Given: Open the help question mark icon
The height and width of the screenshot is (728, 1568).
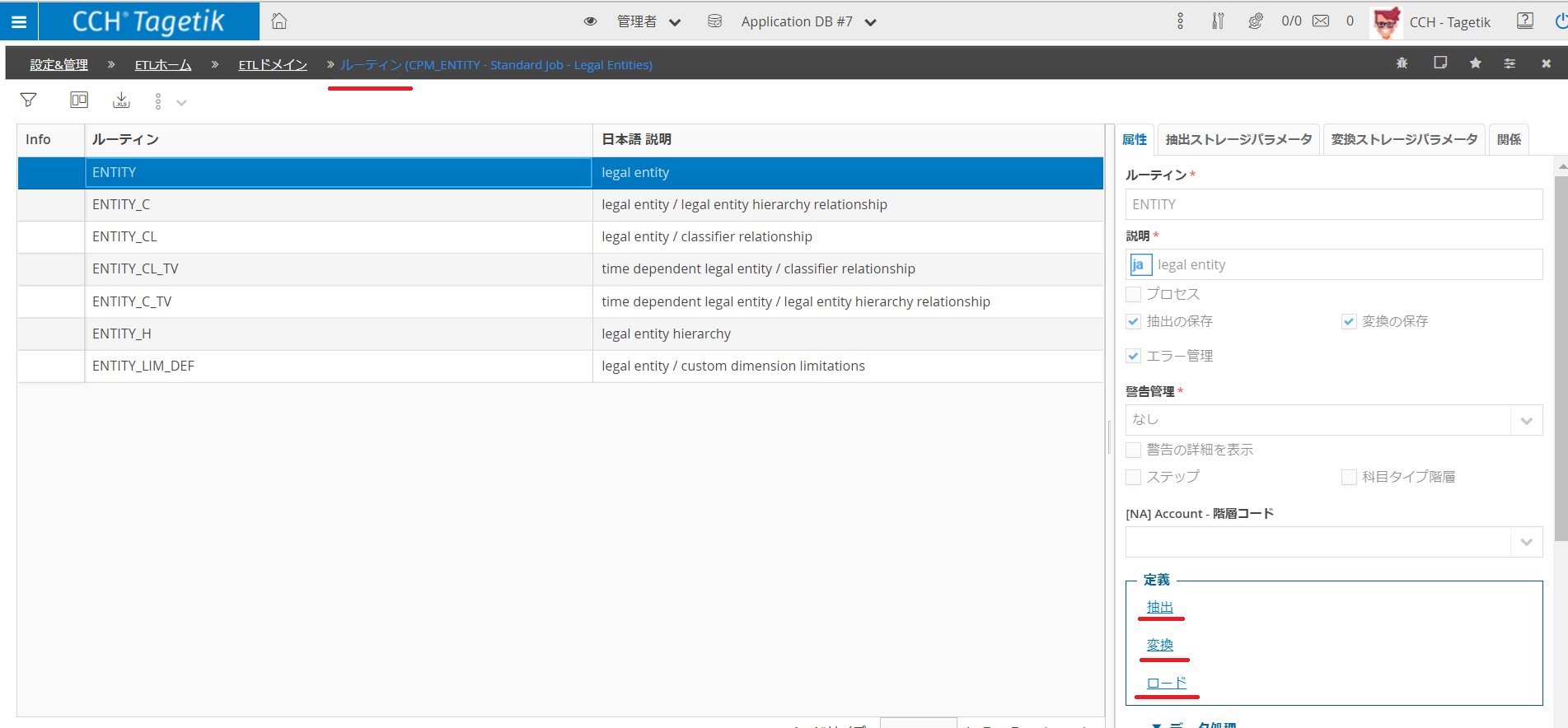Looking at the screenshot, I should (x=1524, y=21).
